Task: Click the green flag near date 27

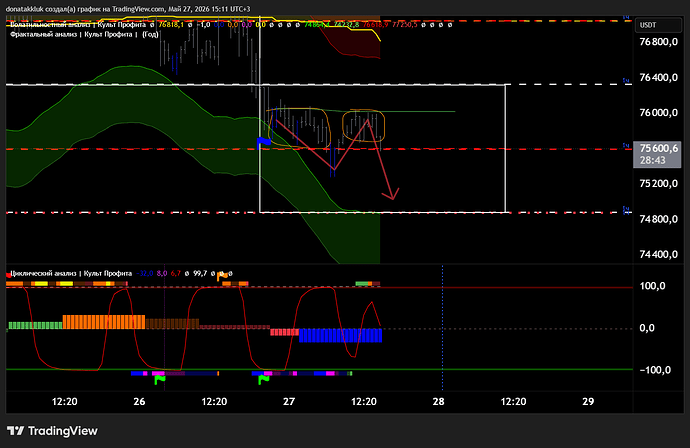Action: pos(263,379)
